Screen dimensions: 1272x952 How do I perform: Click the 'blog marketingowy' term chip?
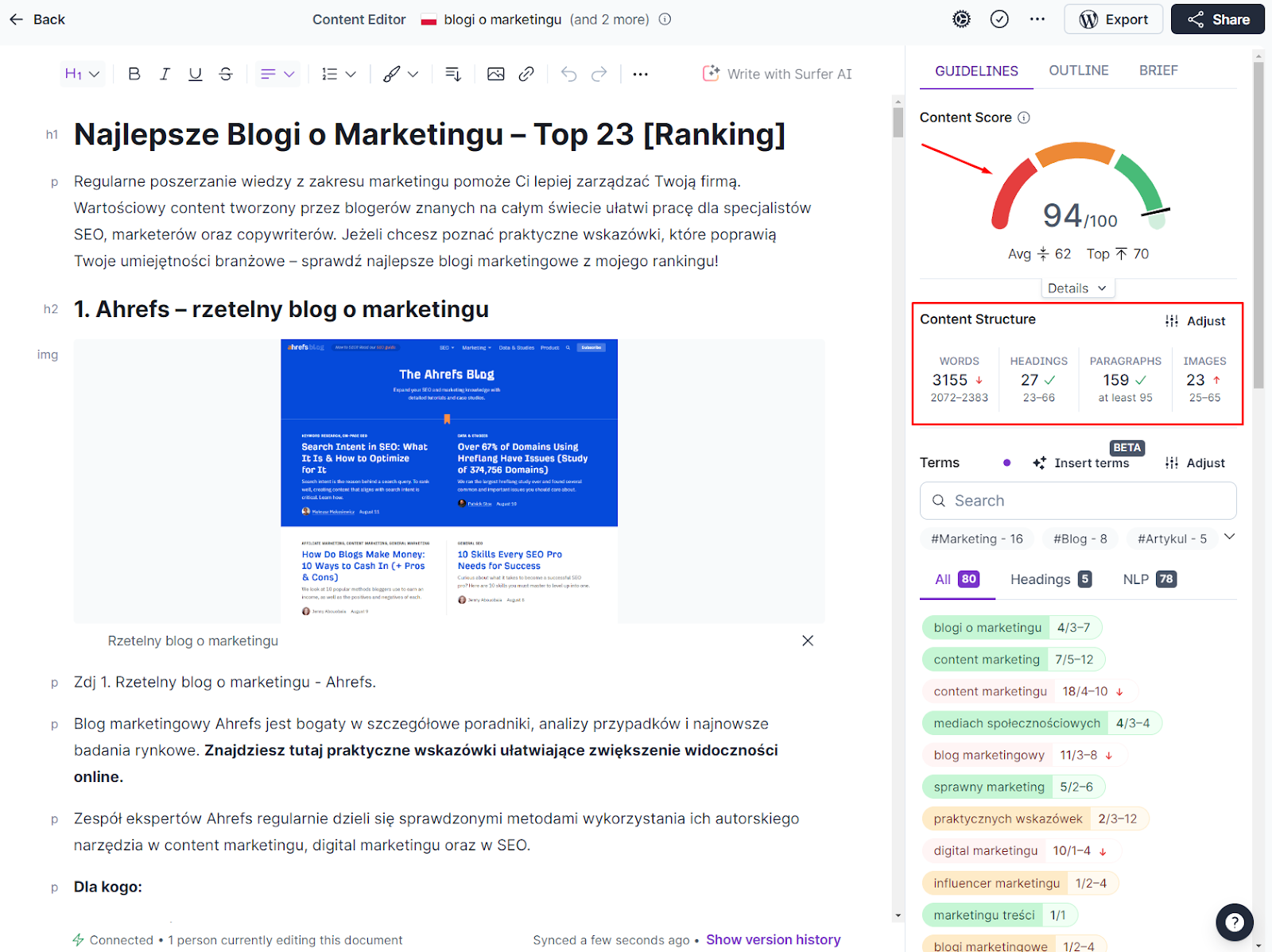[x=1024, y=755]
